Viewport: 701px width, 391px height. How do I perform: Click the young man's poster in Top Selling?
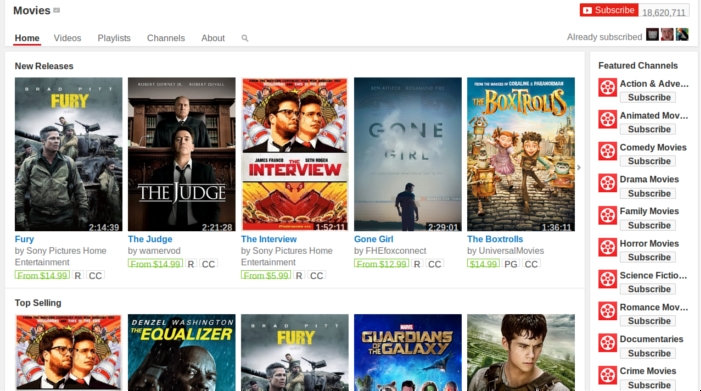click(x=521, y=353)
